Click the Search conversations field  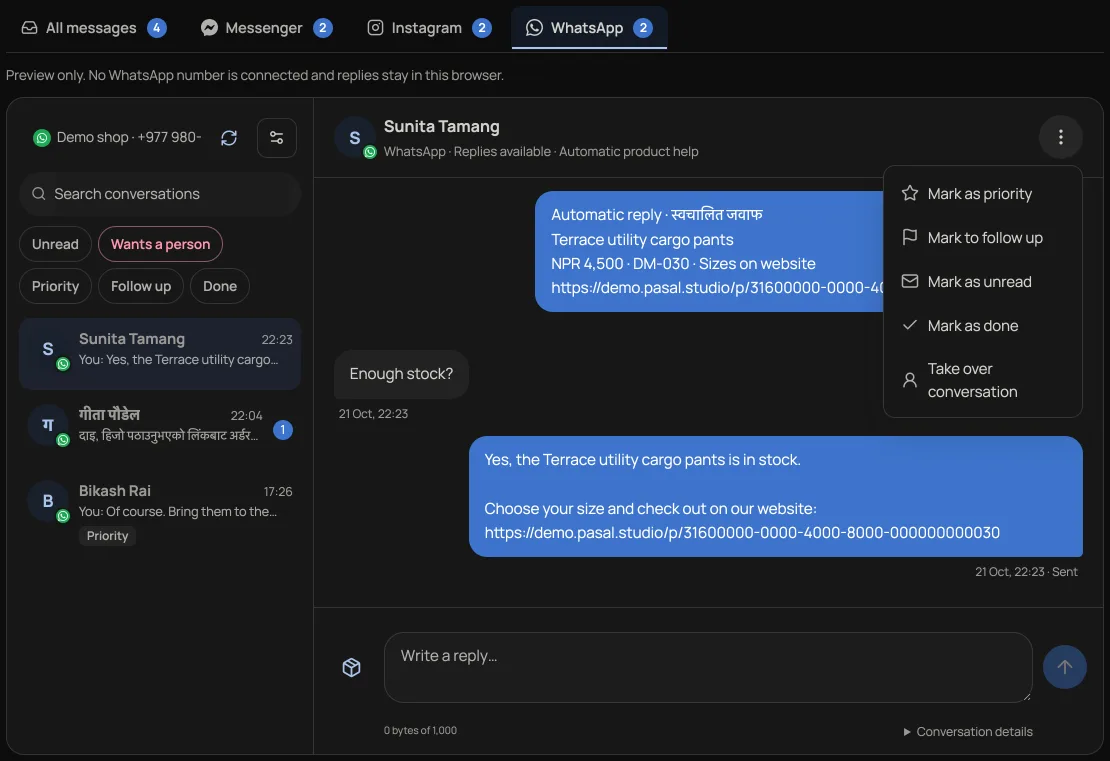click(x=160, y=194)
